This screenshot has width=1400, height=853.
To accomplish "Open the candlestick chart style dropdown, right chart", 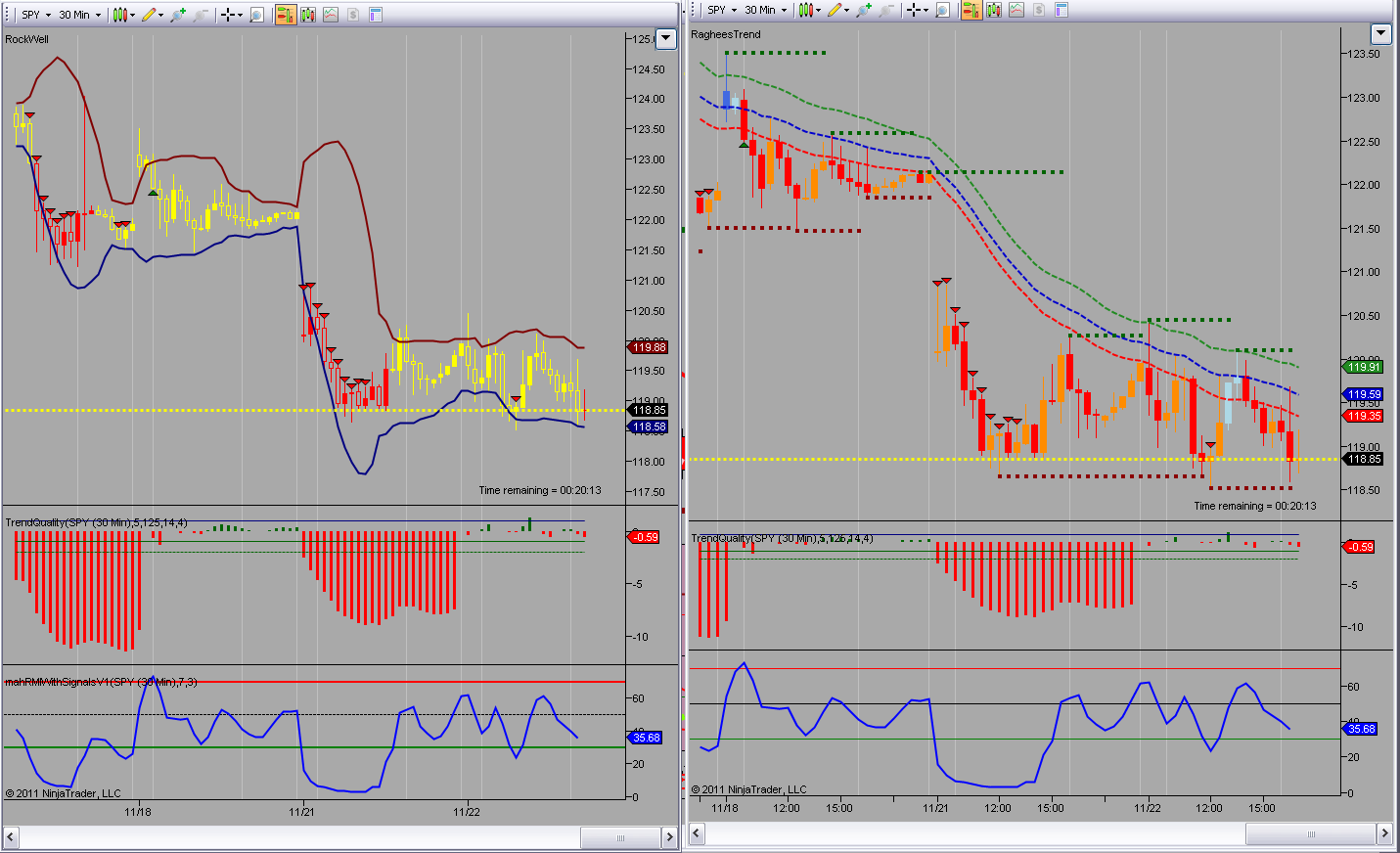I will 809,10.
